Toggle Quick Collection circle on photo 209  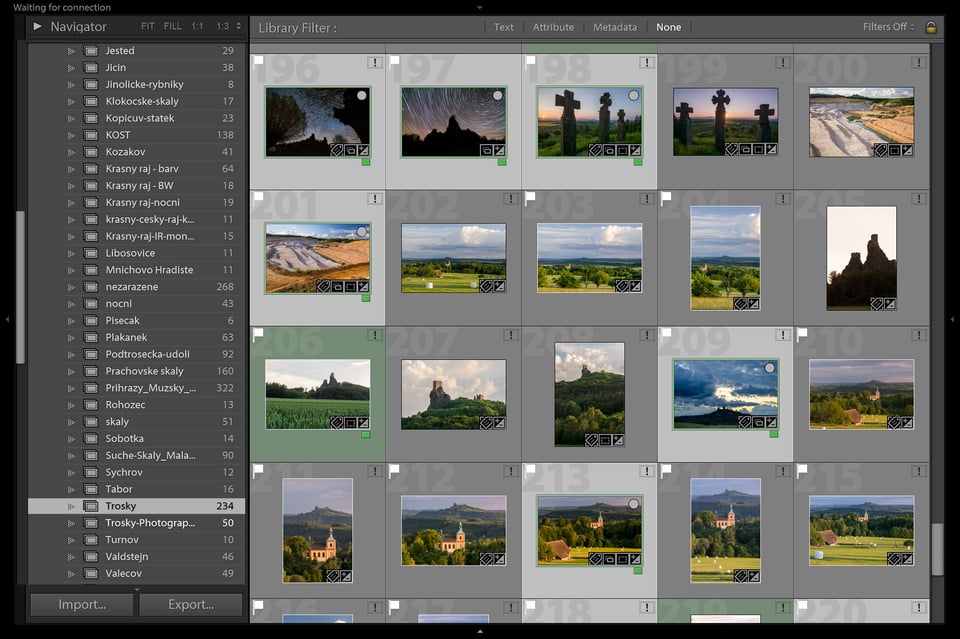pyautogui.click(x=770, y=368)
